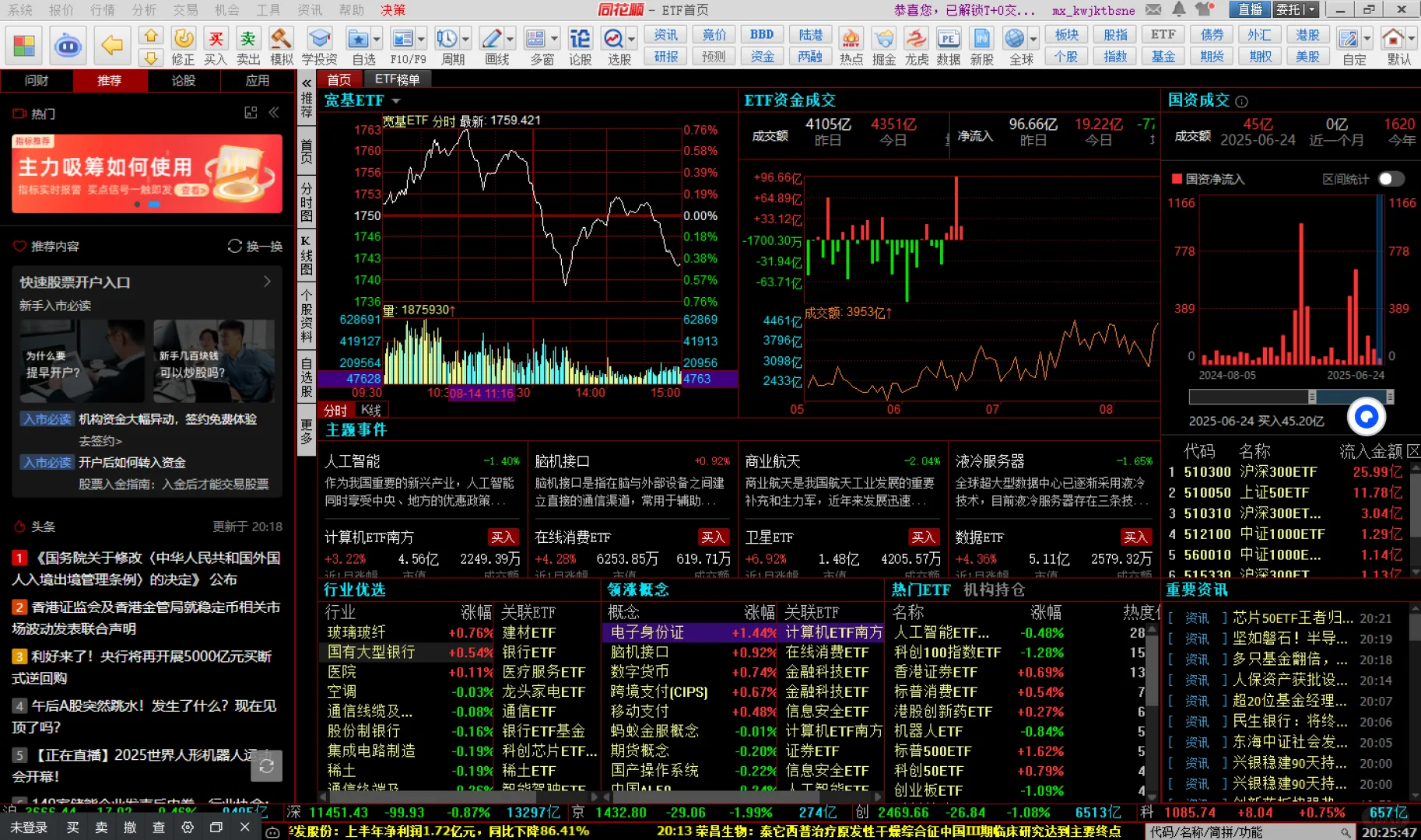Switch to the 问财 sidebar tab
Image resolution: width=1421 pixels, height=840 pixels.
coord(37,80)
